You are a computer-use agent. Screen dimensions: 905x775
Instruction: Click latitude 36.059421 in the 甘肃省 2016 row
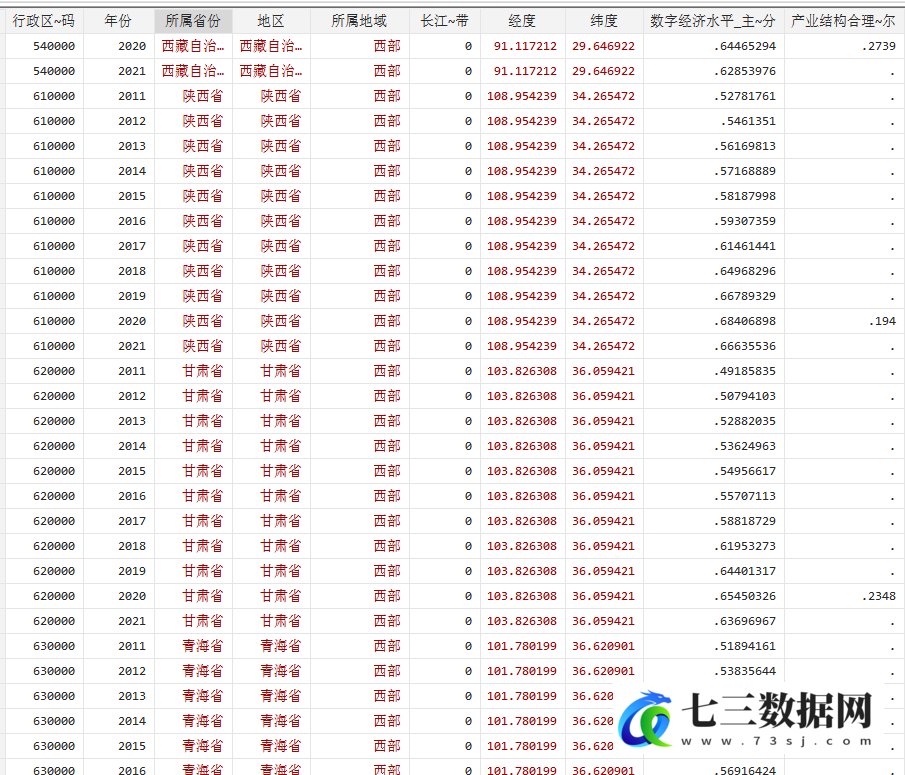pyautogui.click(x=604, y=496)
